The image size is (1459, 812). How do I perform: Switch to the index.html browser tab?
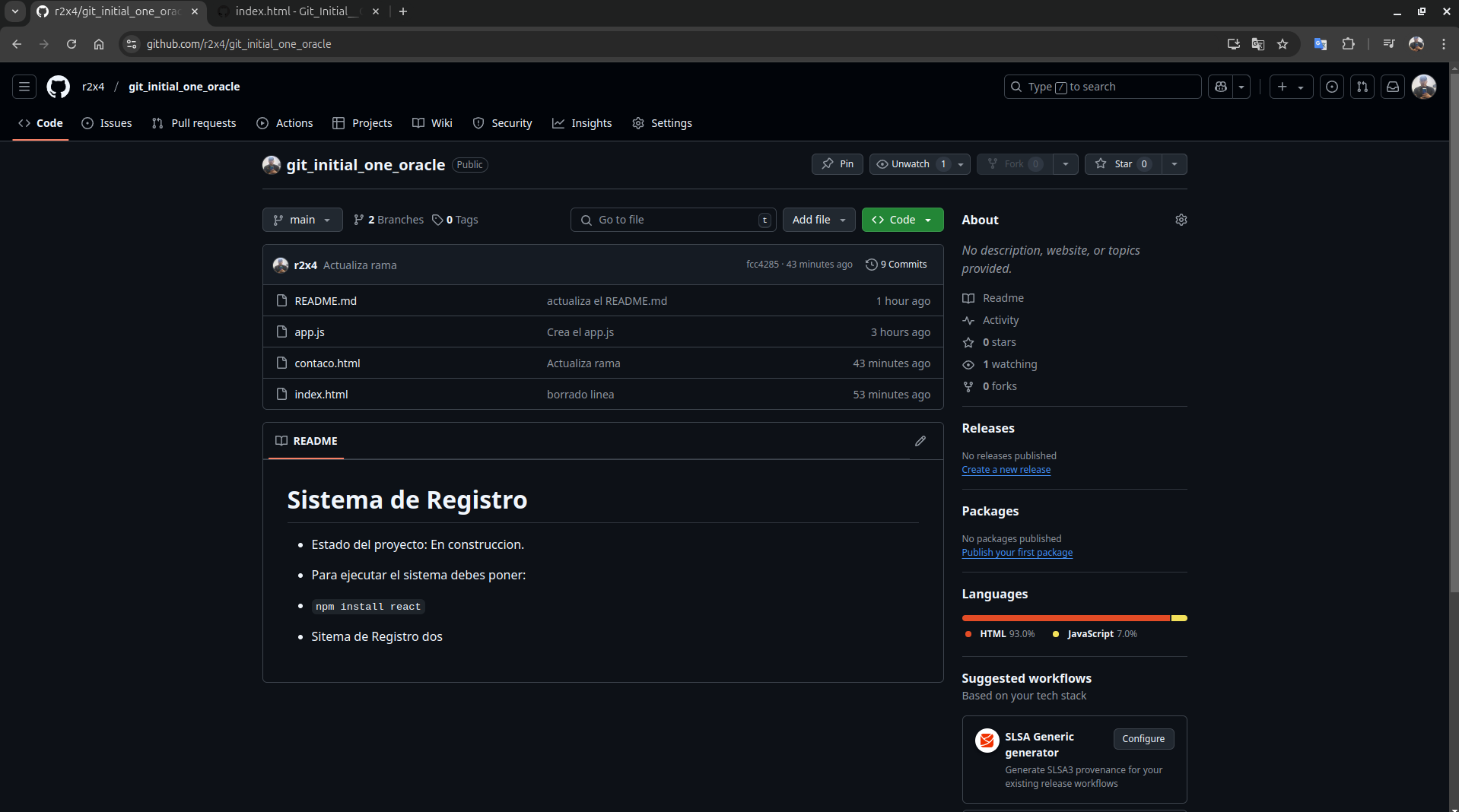[297, 11]
